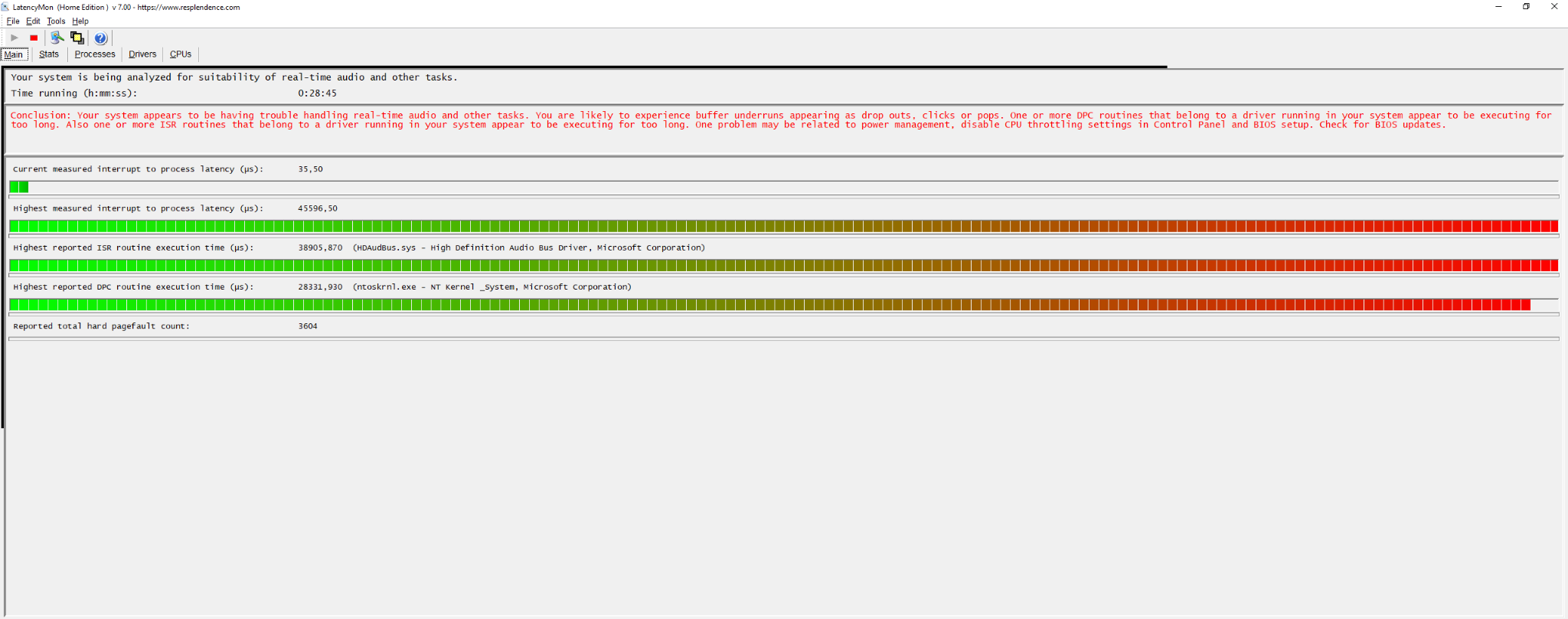Open the Tools menu

click(56, 21)
